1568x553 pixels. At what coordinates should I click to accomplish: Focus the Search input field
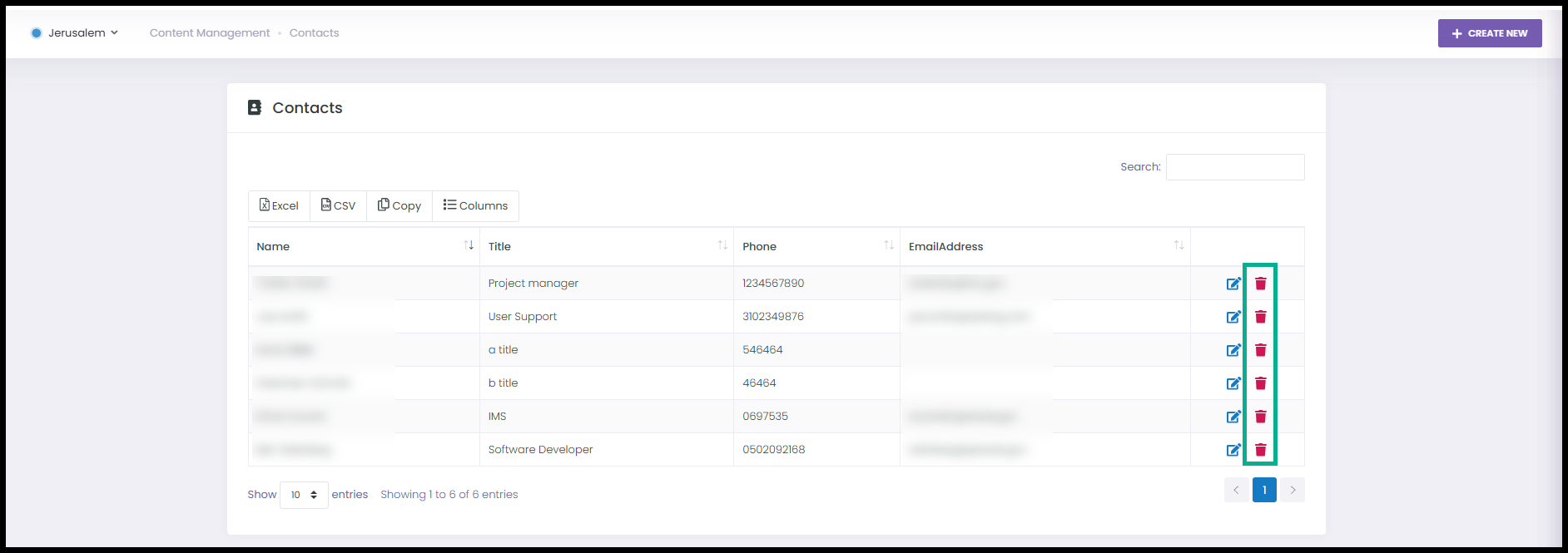(1235, 167)
